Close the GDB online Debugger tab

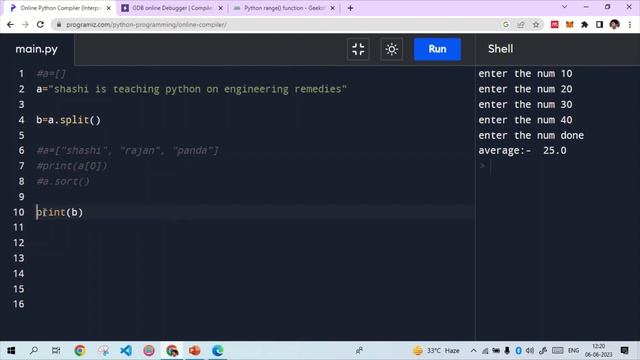[x=220, y=8]
